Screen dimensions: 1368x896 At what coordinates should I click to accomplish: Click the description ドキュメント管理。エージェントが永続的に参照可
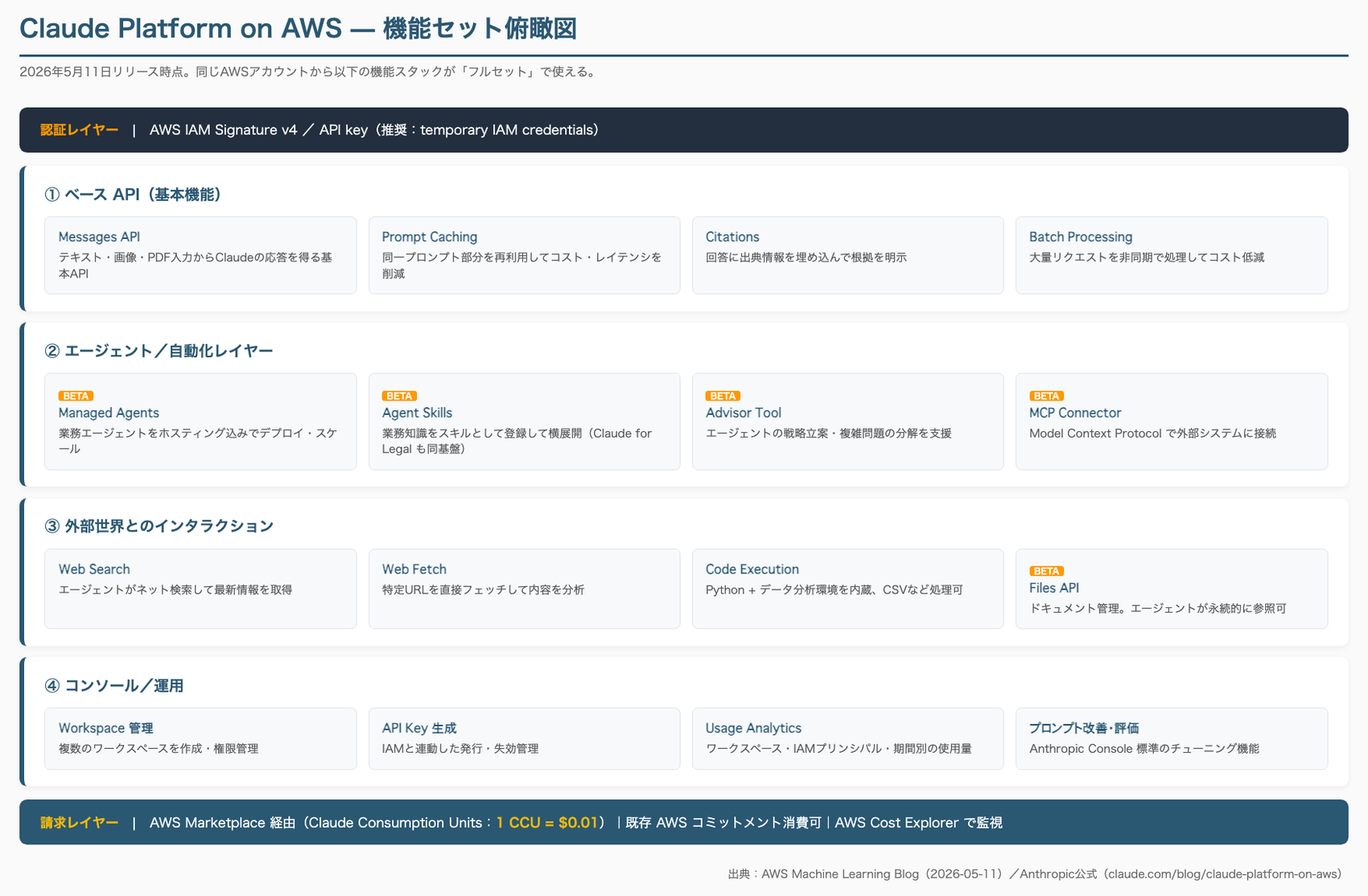[x=1157, y=609]
